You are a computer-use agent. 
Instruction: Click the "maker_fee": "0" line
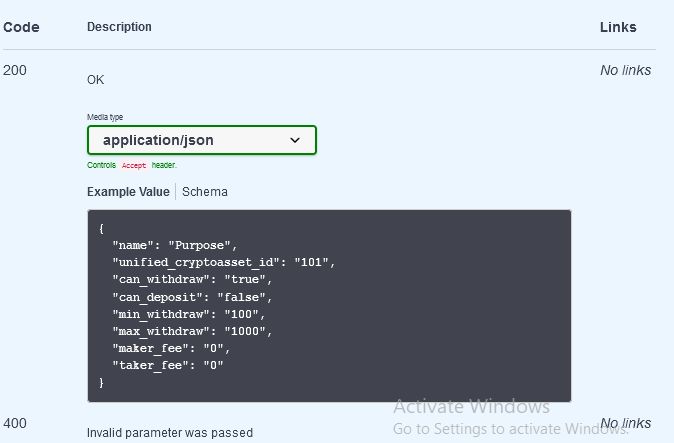pyautogui.click(x=171, y=348)
